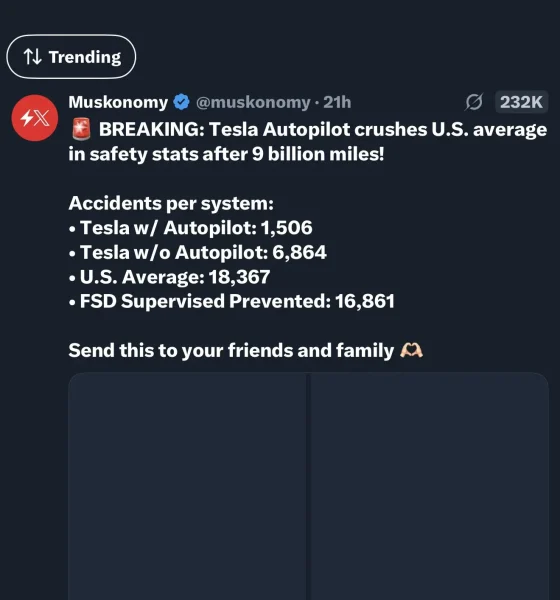Select the 'Accidents per system:' line
Image resolution: width=560 pixels, height=600 pixels.
coord(171,203)
